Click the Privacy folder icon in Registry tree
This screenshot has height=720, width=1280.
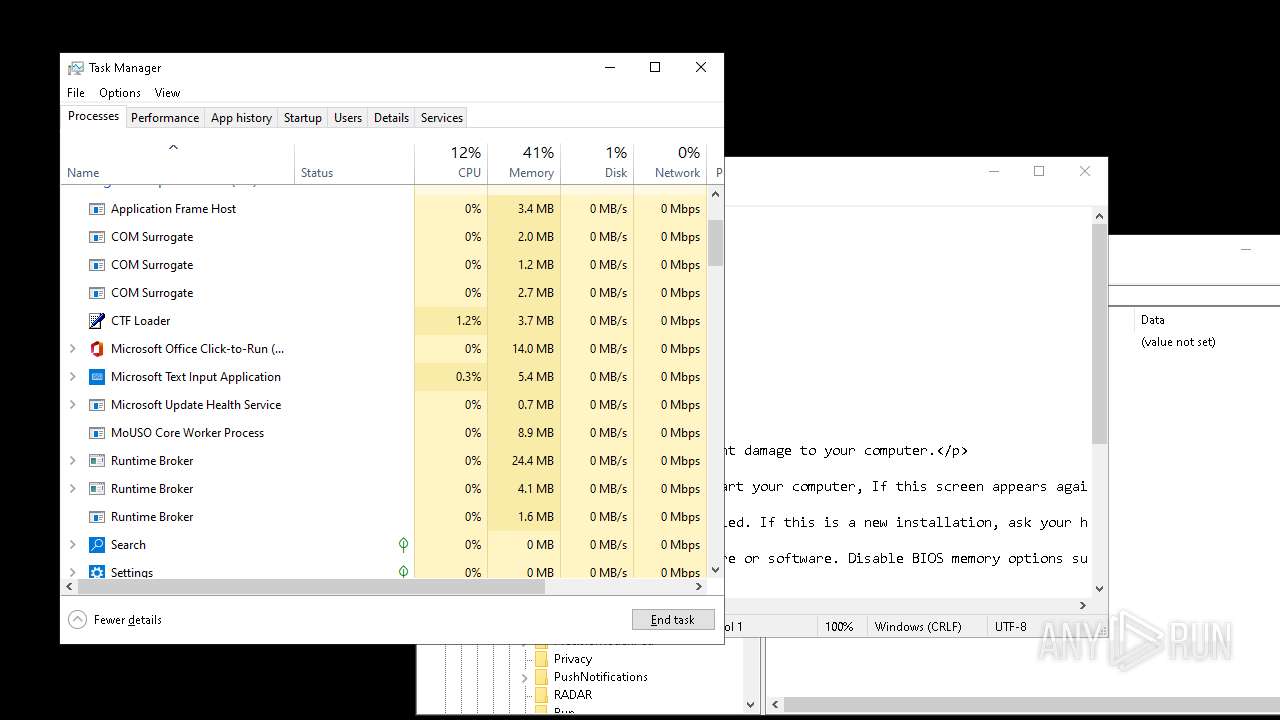tap(541, 659)
